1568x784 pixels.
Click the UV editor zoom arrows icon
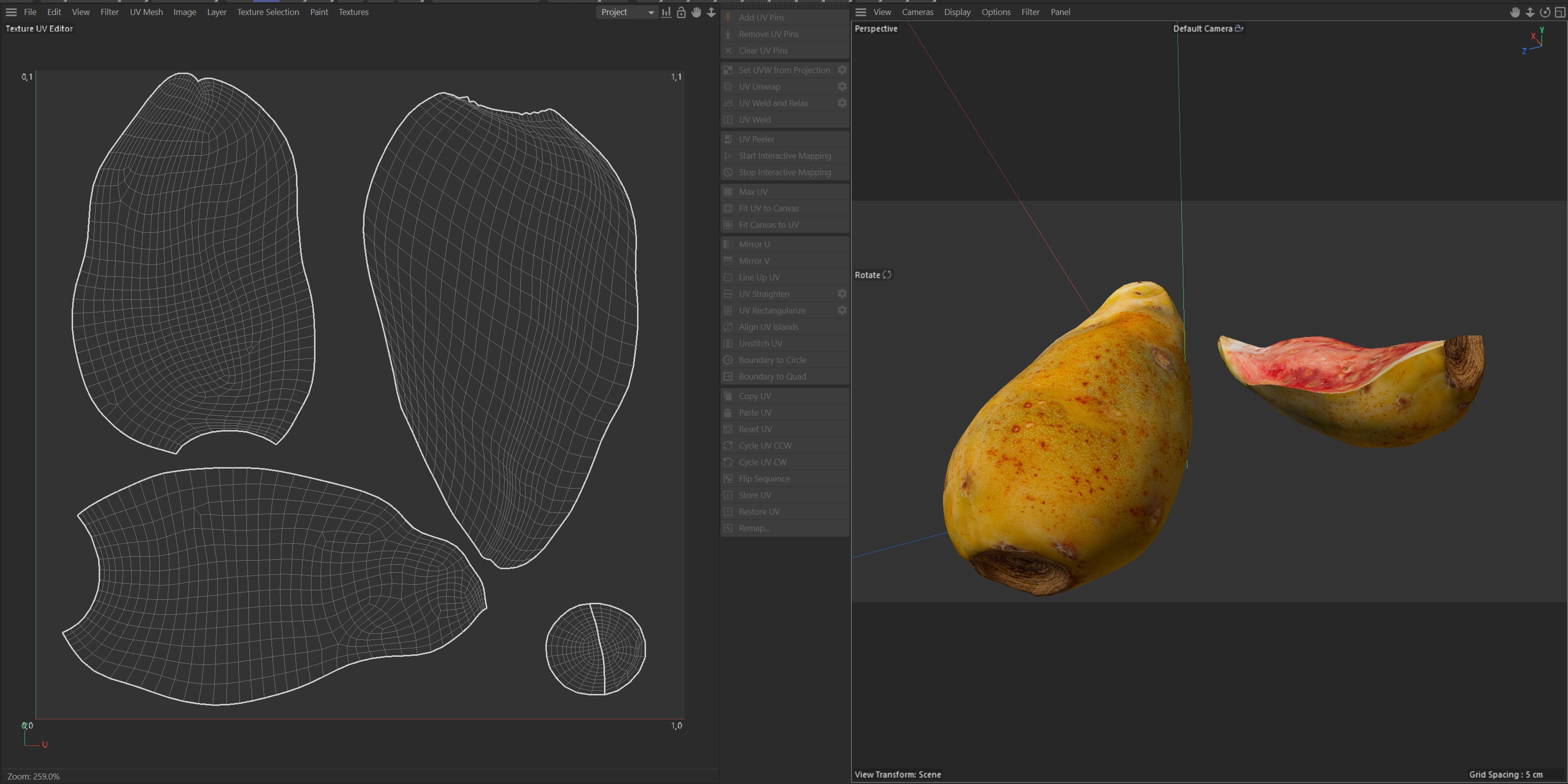coord(711,12)
